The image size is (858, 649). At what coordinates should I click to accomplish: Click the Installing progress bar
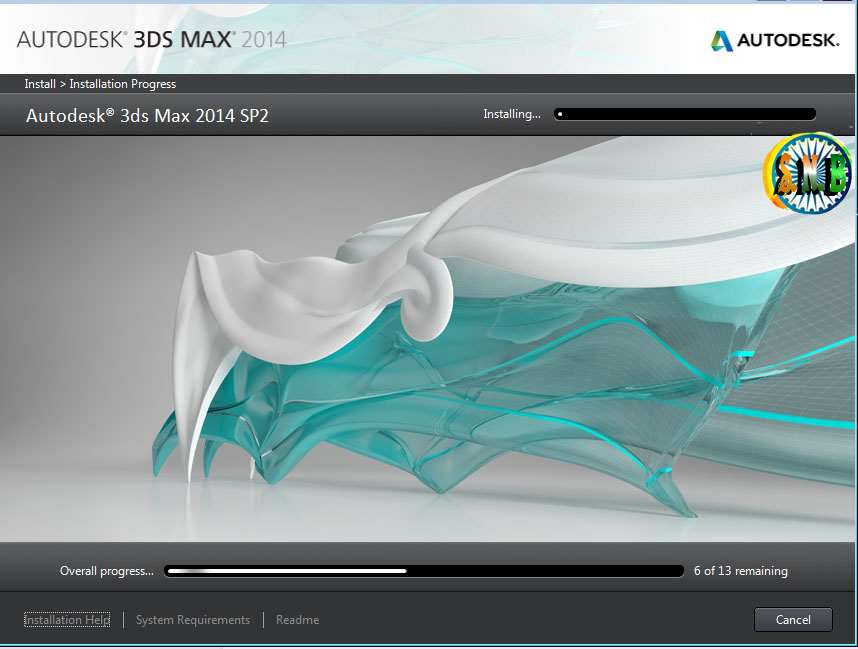(685, 114)
